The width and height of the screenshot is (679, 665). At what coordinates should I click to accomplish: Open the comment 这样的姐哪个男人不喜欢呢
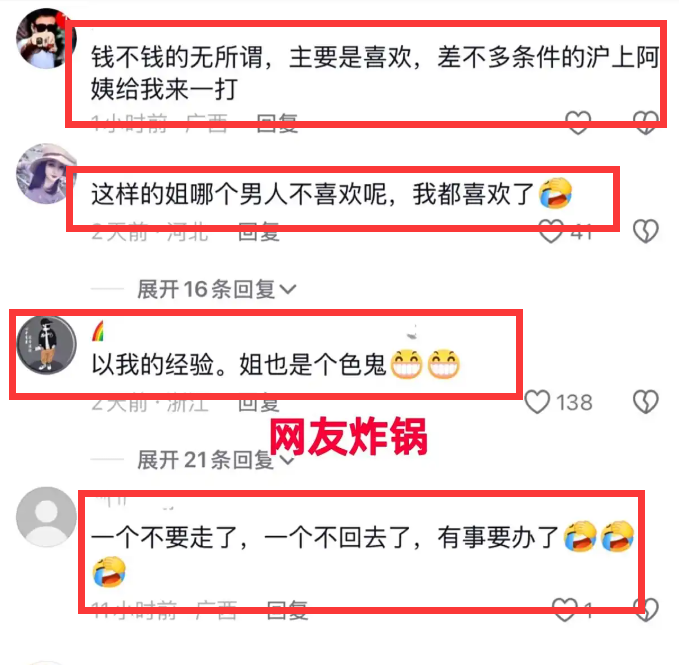pyautogui.click(x=331, y=194)
